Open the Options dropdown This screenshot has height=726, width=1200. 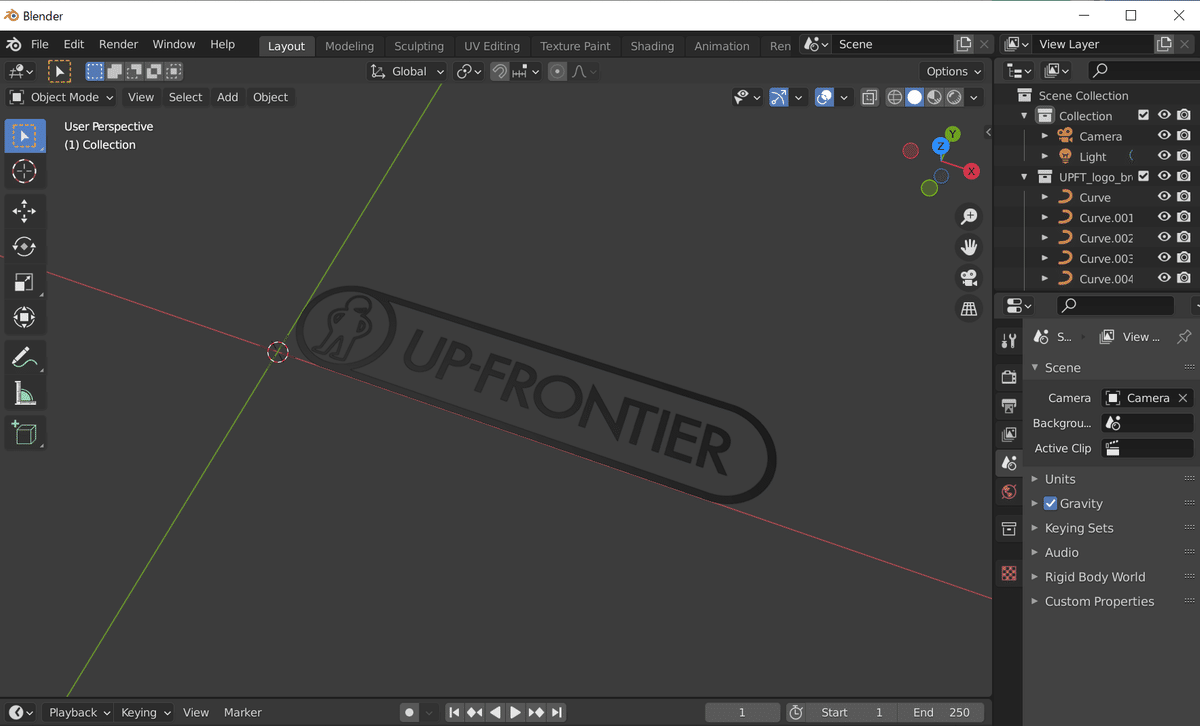[953, 71]
